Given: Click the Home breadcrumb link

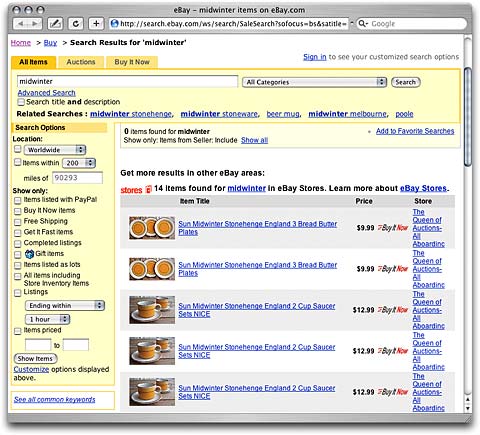Looking at the screenshot, I should tap(21, 43).
